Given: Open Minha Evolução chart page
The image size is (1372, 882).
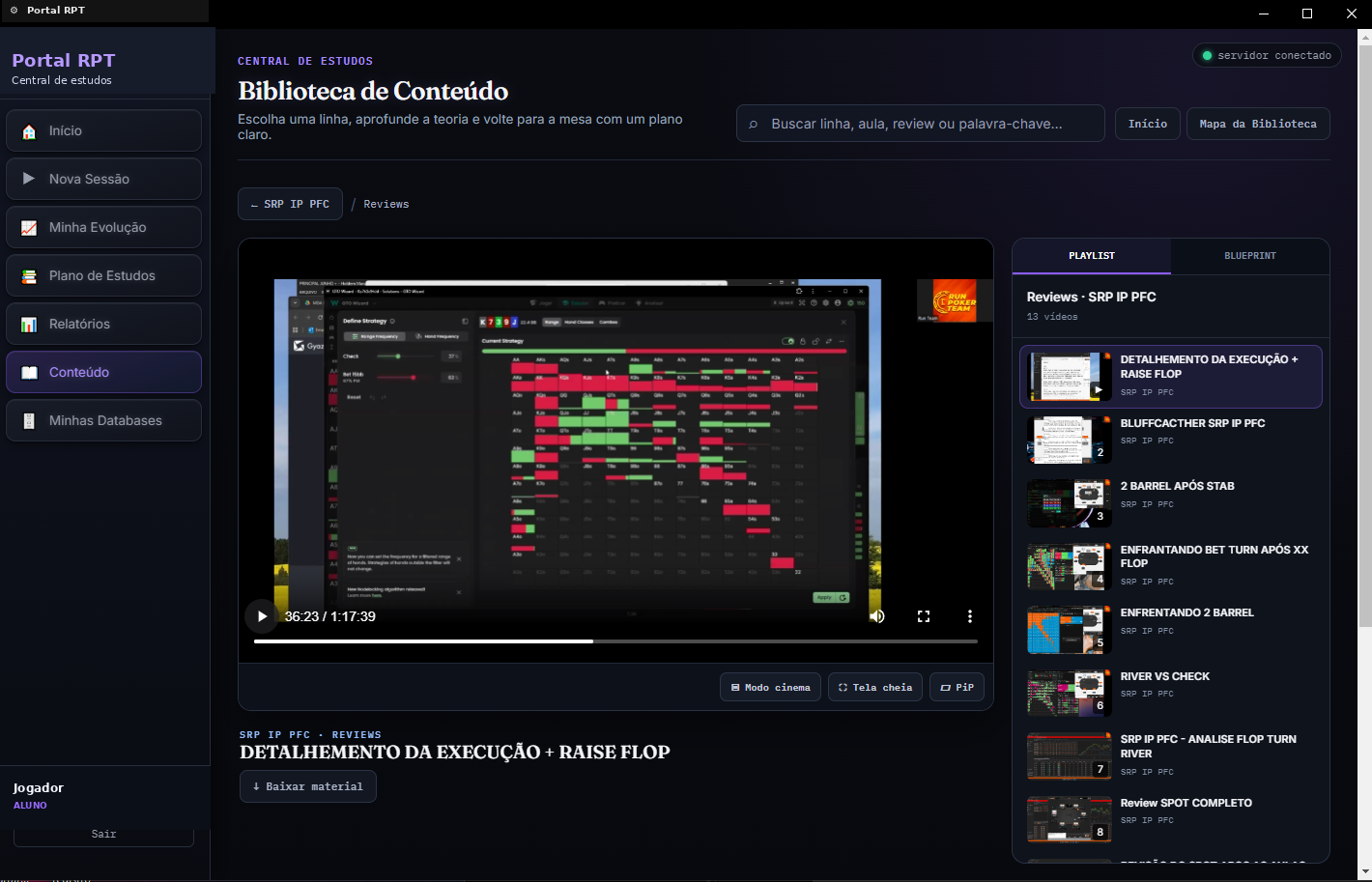Looking at the screenshot, I should (x=103, y=227).
